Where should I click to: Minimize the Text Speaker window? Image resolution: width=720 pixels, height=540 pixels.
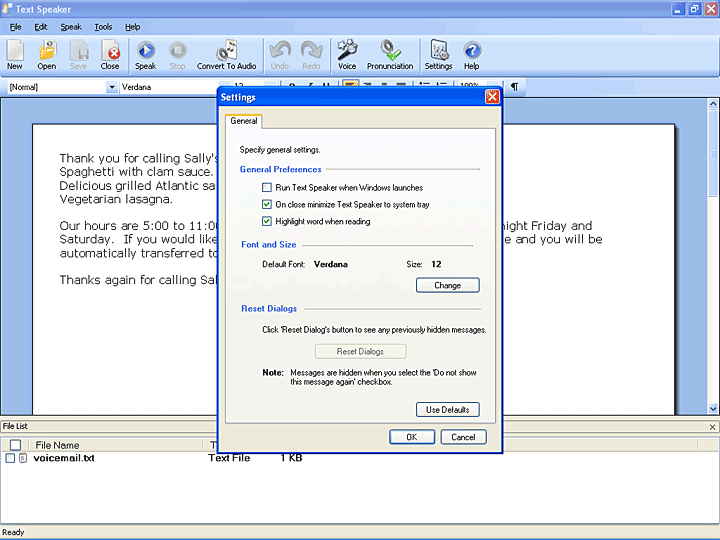[x=678, y=9]
